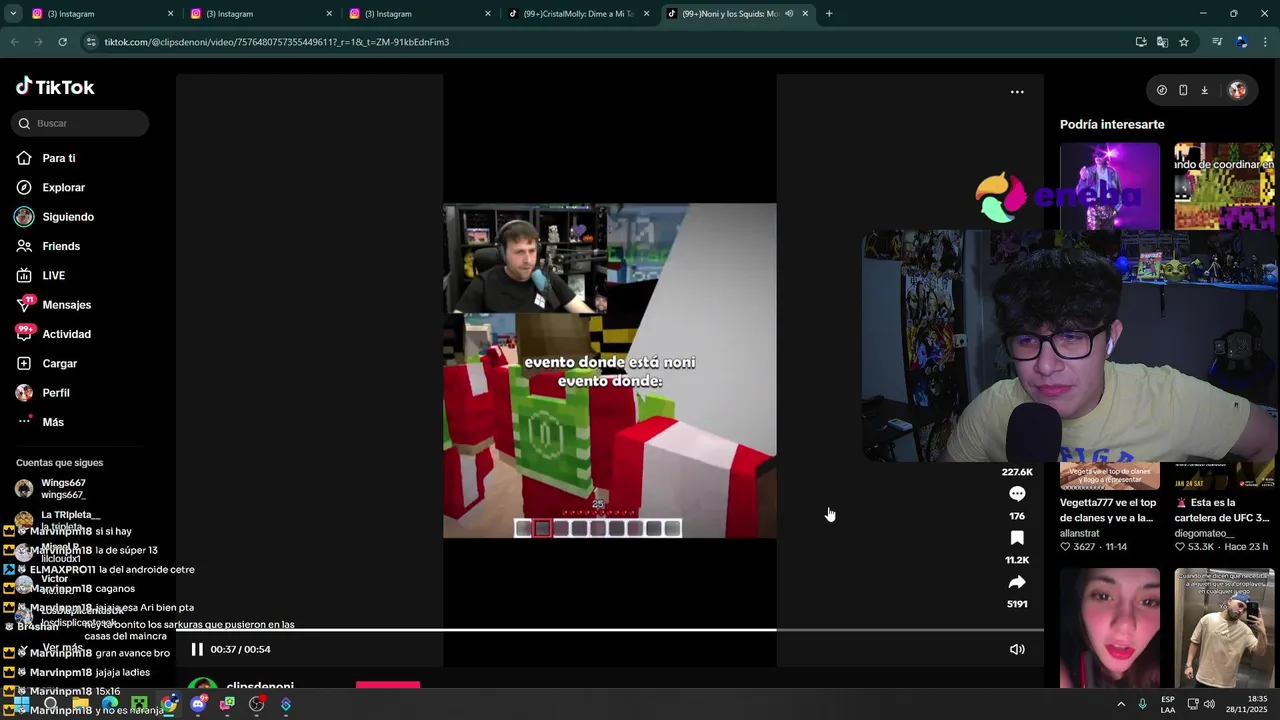Go to the Para ti feed
The width and height of the screenshot is (1280, 720).
point(58,158)
